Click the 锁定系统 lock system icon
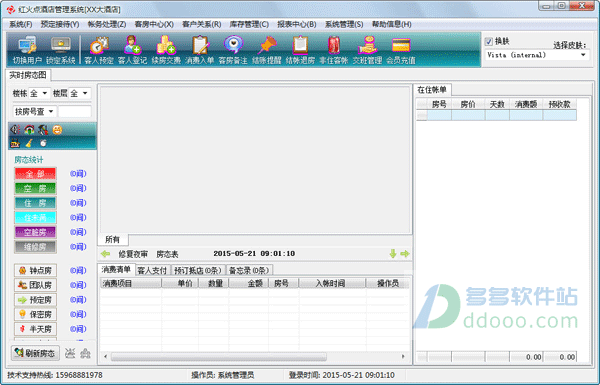600x385 pixels. click(61, 50)
